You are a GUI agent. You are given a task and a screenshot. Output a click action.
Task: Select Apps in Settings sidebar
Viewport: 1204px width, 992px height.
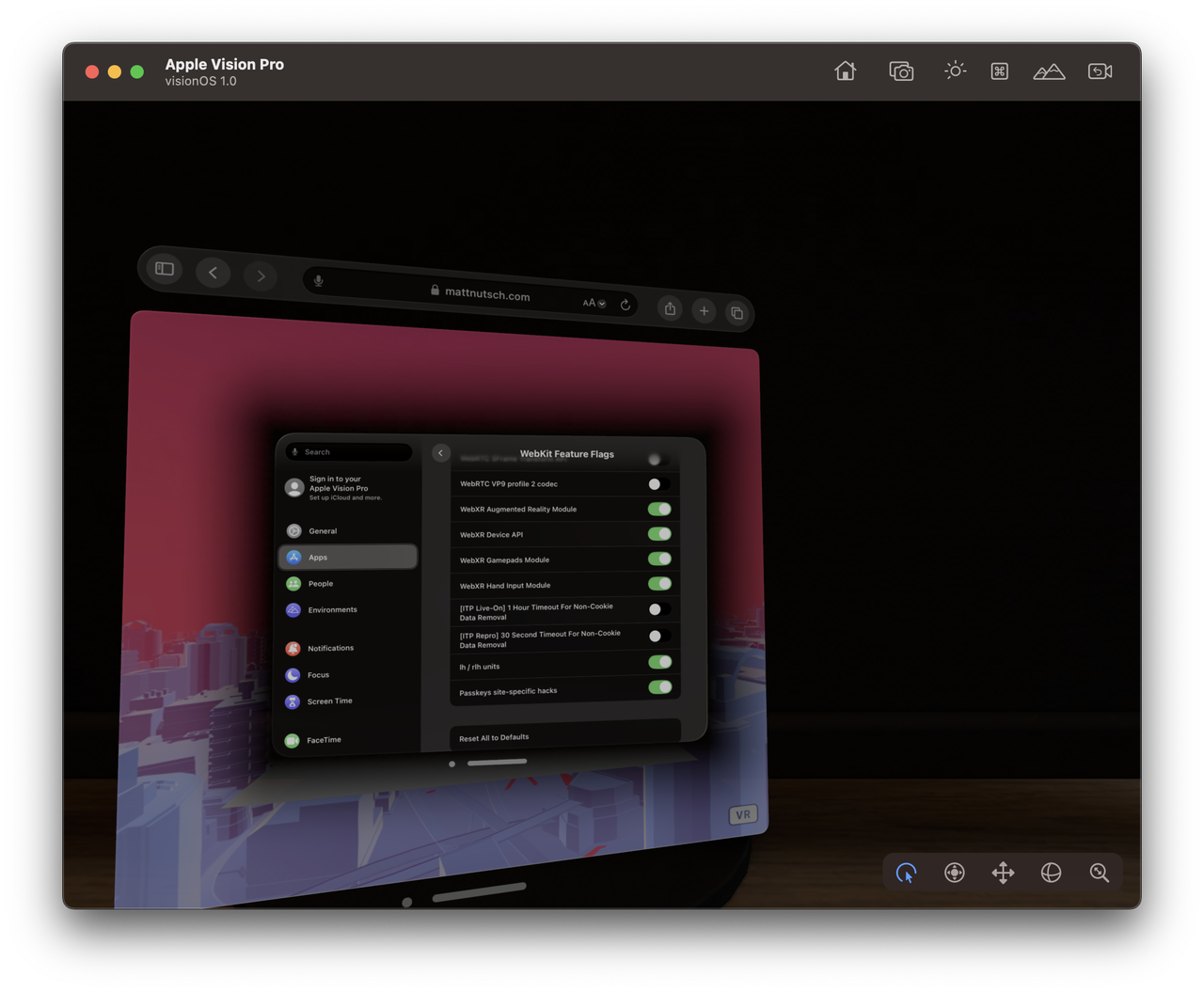348,557
